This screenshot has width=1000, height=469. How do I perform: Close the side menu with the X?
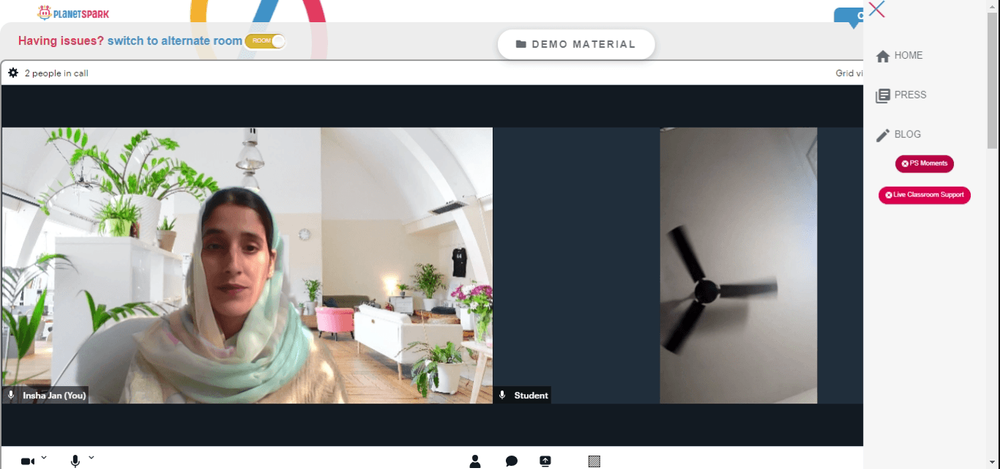(877, 9)
